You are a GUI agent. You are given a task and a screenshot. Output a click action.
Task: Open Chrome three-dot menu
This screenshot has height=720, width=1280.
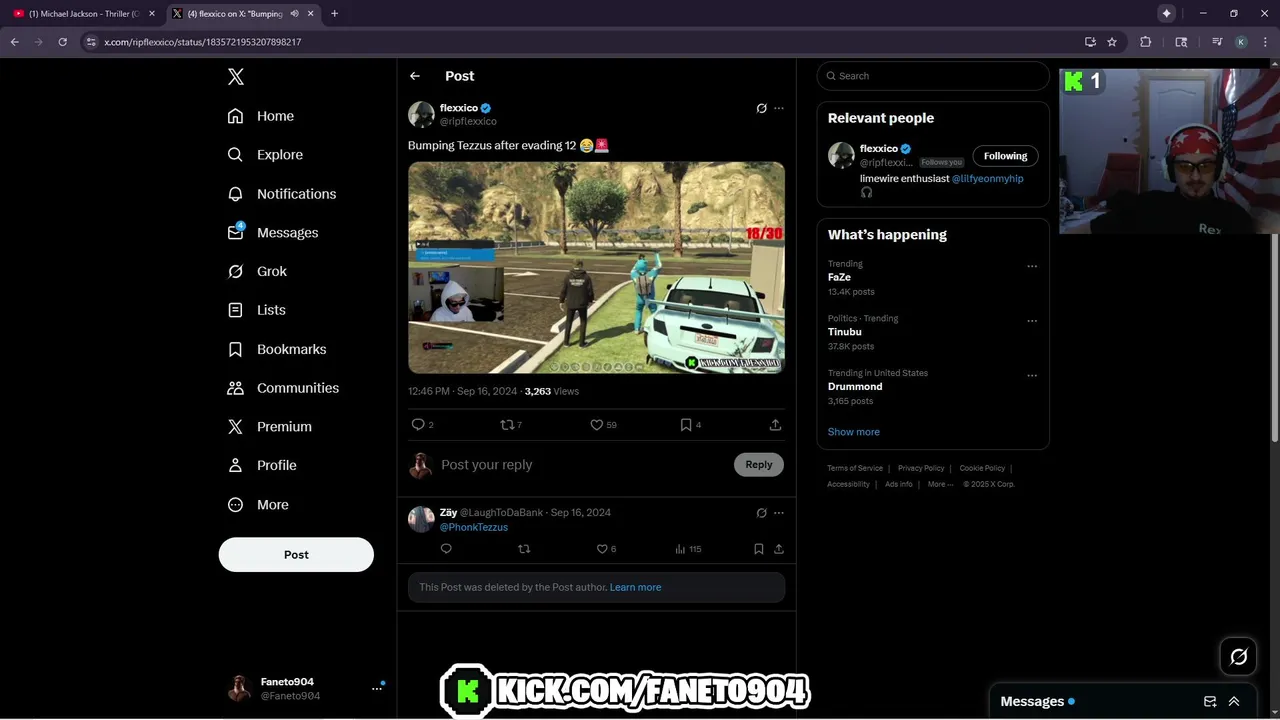(1265, 42)
